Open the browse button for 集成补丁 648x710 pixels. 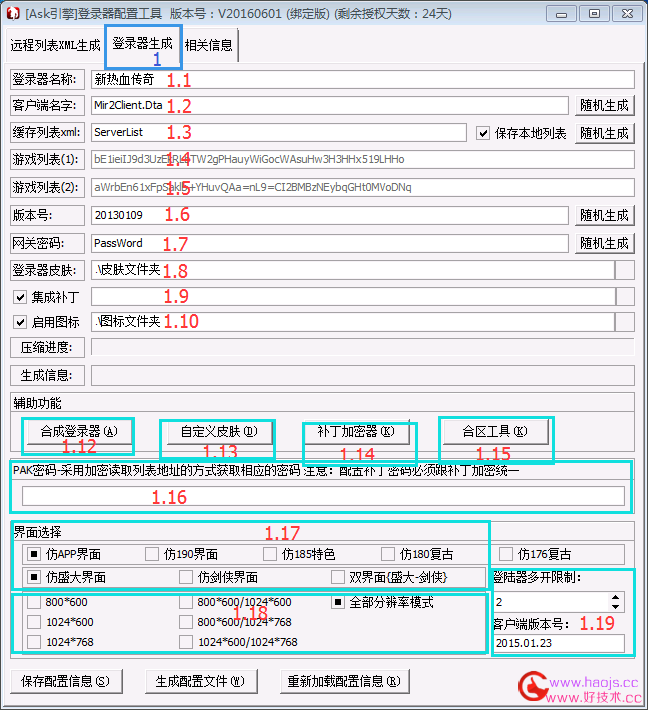click(625, 297)
